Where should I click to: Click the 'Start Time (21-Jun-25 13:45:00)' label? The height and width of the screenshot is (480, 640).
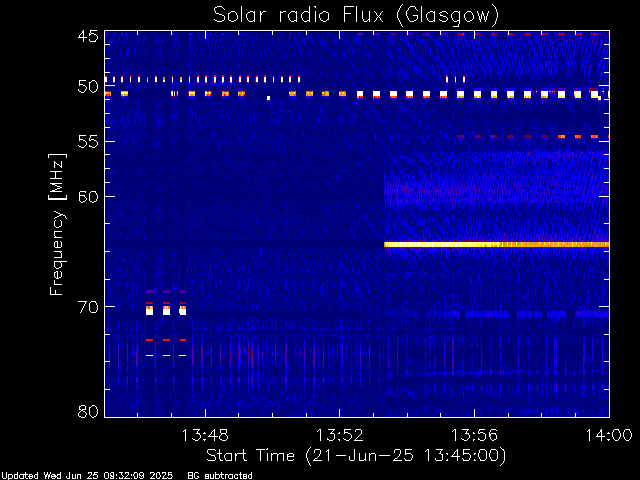tap(356, 456)
